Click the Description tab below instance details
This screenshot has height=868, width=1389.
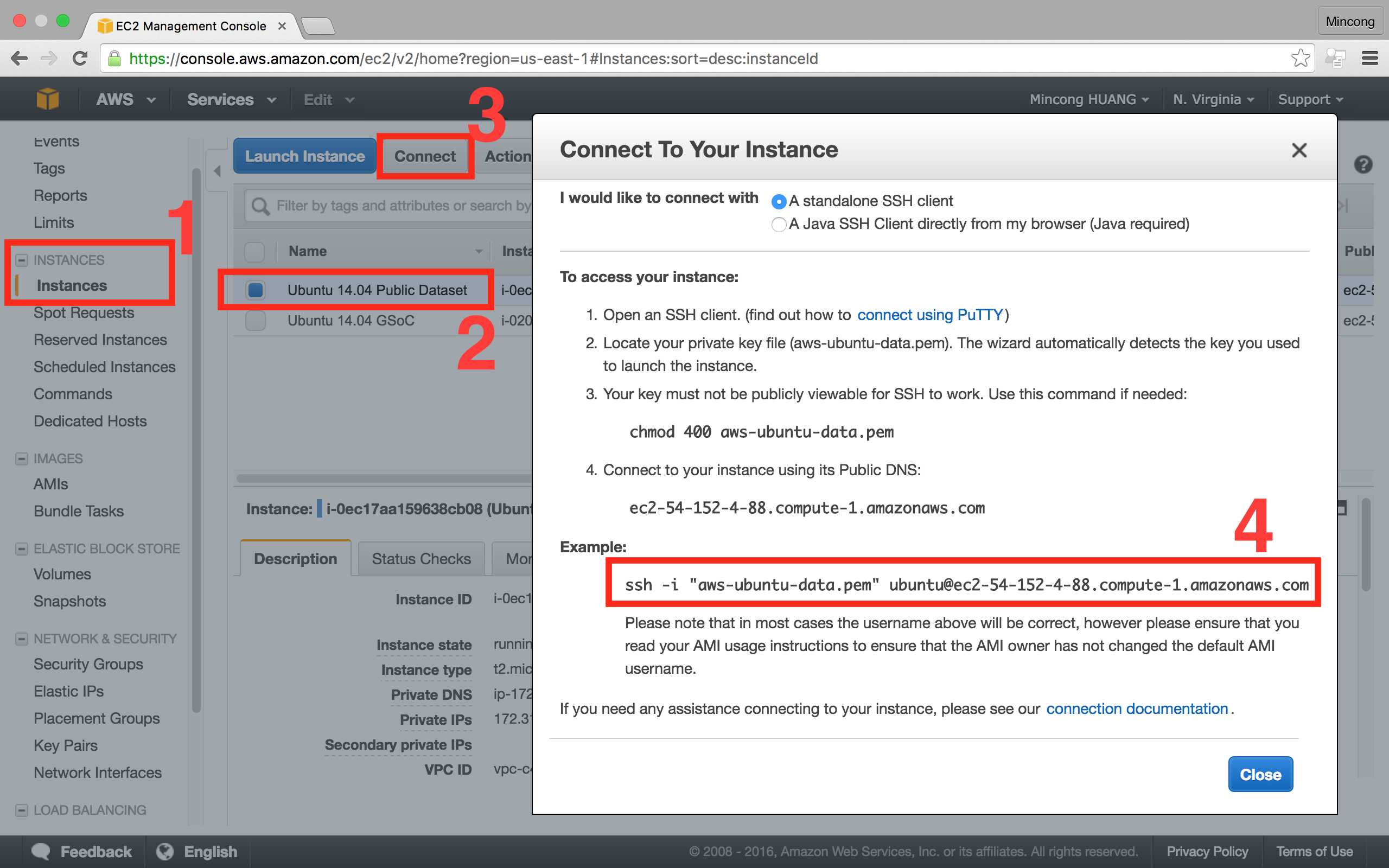click(x=296, y=558)
